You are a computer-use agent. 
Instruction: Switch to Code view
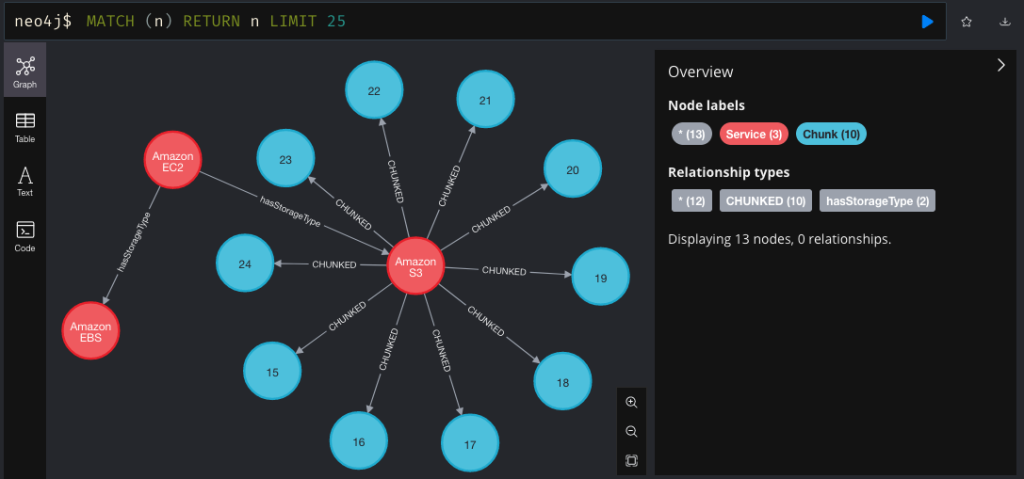[x=25, y=237]
